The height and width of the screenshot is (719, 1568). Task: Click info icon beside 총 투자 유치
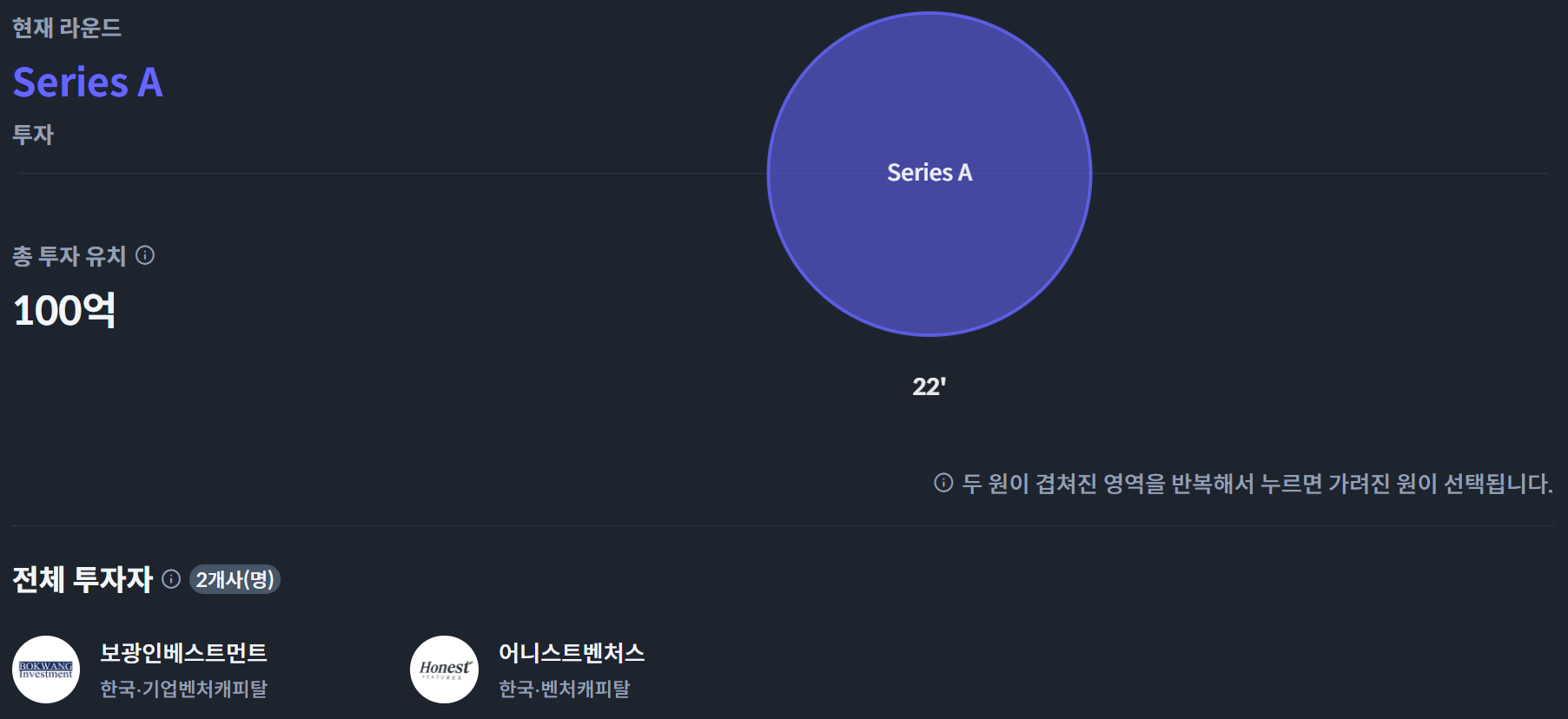click(x=145, y=255)
